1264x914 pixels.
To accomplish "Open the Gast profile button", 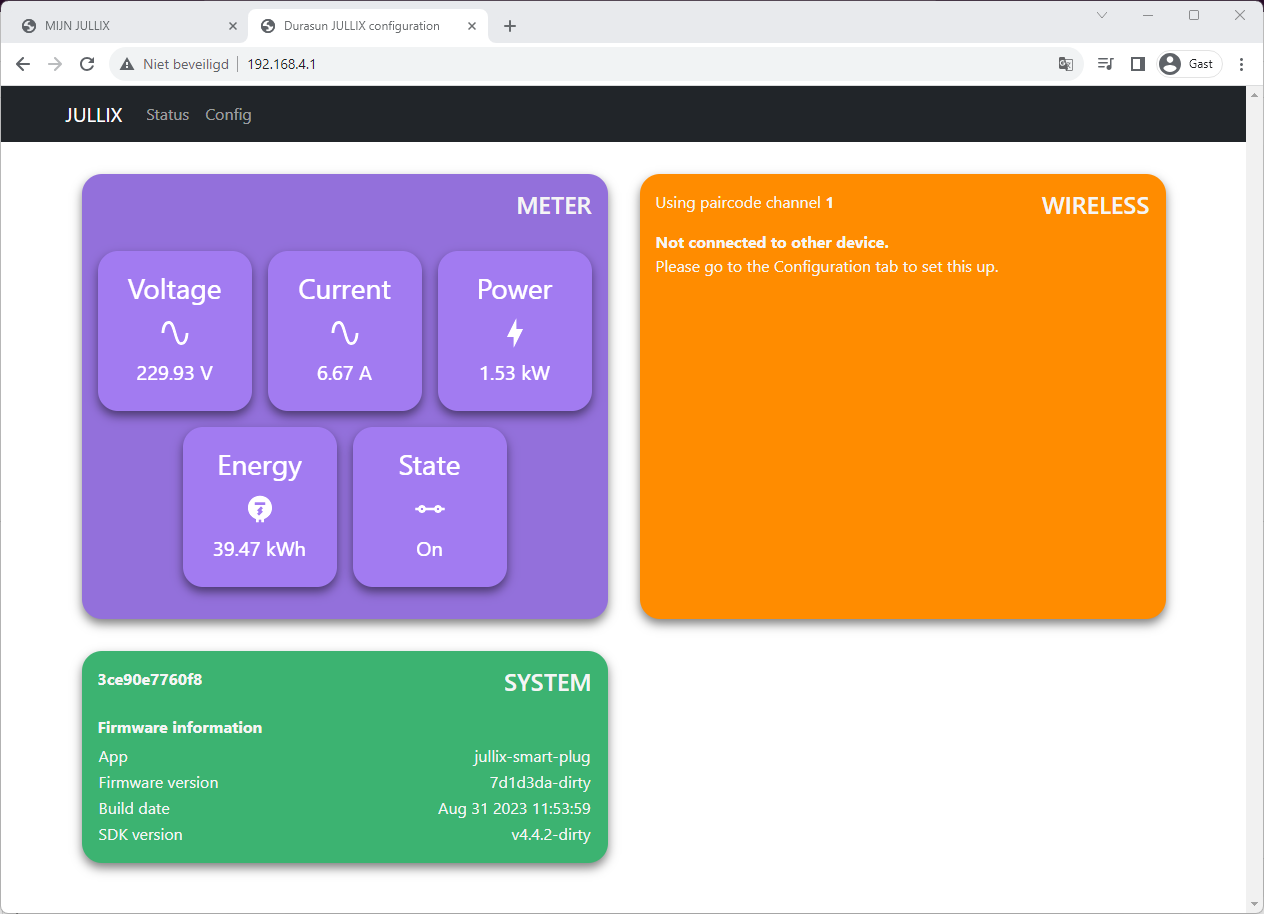I will pyautogui.click(x=1189, y=64).
